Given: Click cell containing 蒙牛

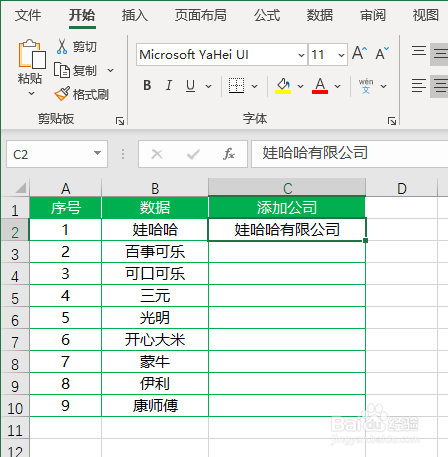Looking at the screenshot, I should (x=155, y=362).
